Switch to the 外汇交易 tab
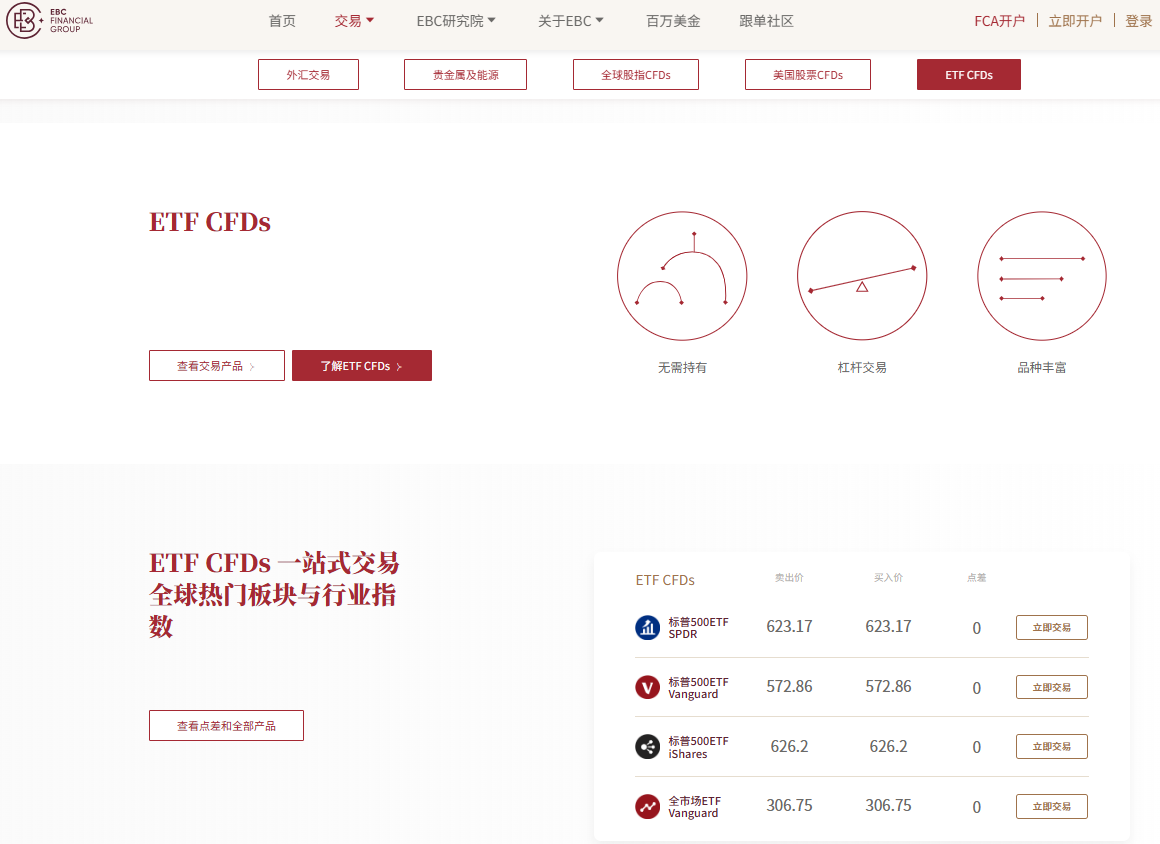The image size is (1160, 844). [308, 75]
